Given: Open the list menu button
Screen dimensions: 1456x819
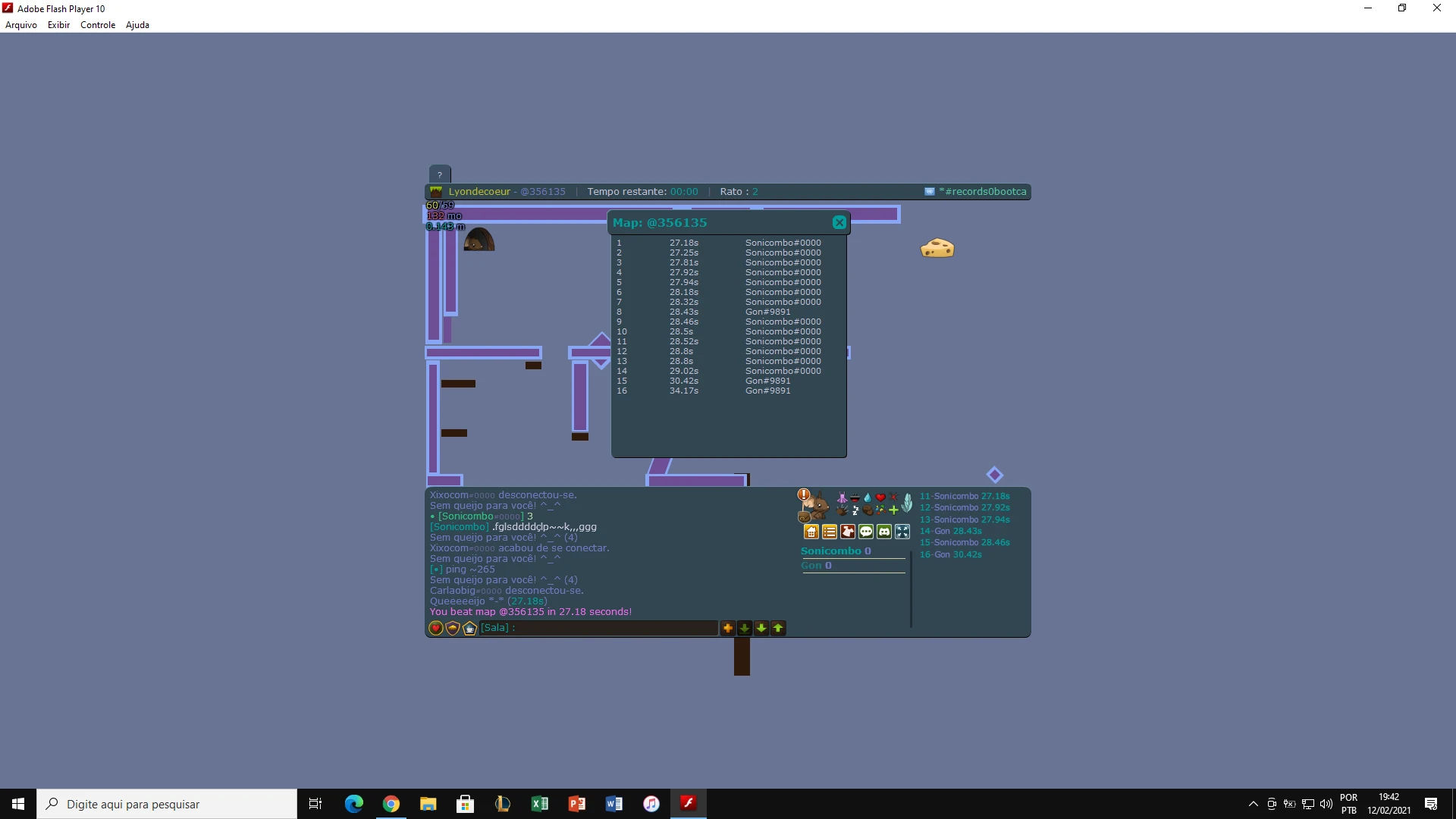Looking at the screenshot, I should (x=830, y=532).
